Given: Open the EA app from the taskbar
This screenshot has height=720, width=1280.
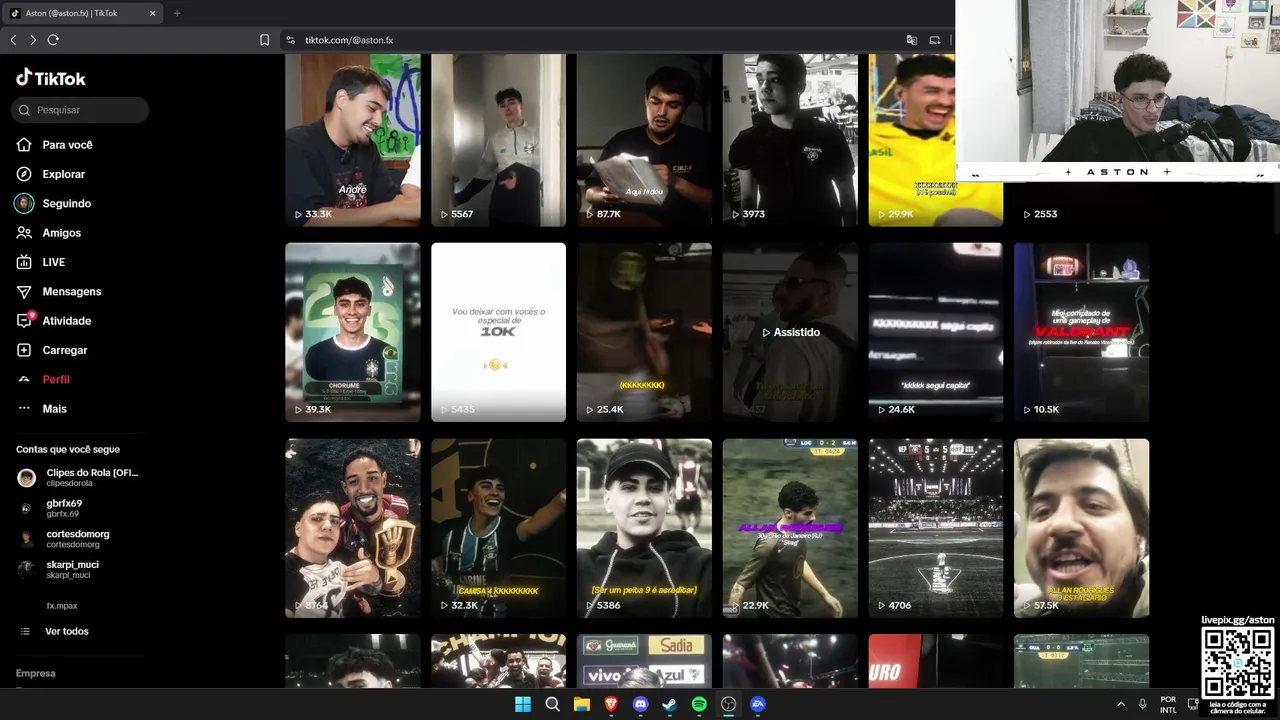Looking at the screenshot, I should point(758,704).
